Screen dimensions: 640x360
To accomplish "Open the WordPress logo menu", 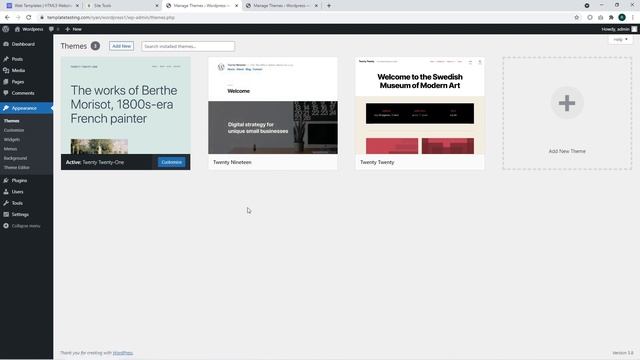I will click(x=6, y=29).
